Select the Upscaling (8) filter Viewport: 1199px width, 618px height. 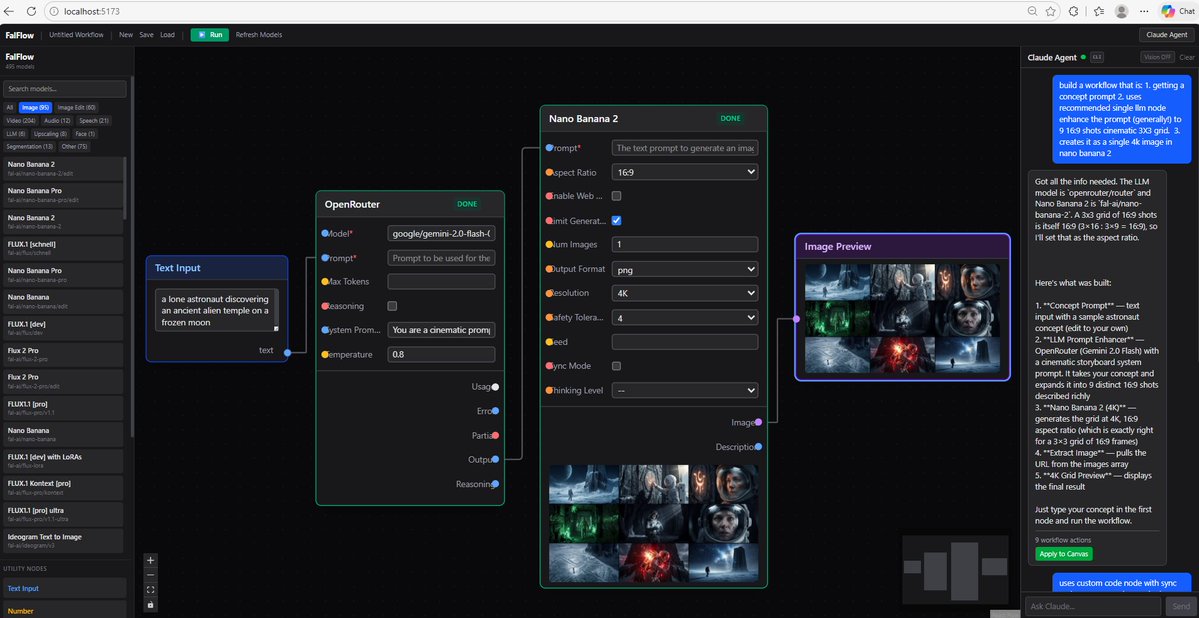coord(52,134)
